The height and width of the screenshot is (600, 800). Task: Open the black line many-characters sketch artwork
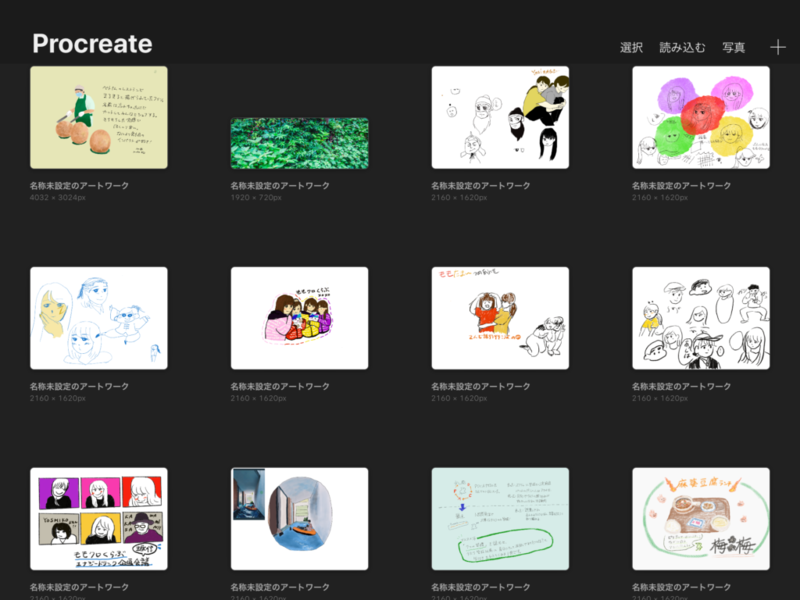point(701,318)
